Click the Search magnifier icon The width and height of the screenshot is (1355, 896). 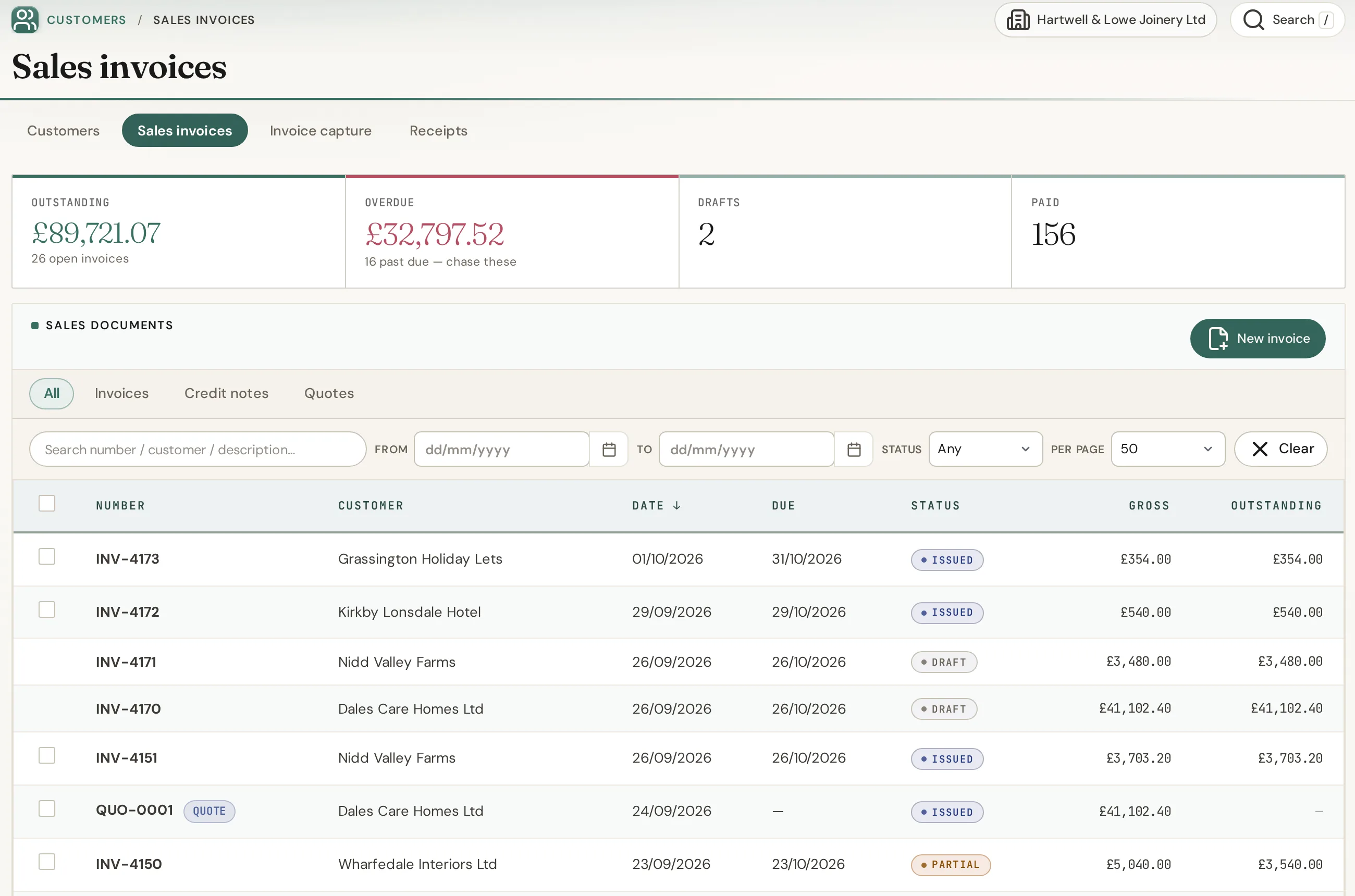(x=1253, y=20)
